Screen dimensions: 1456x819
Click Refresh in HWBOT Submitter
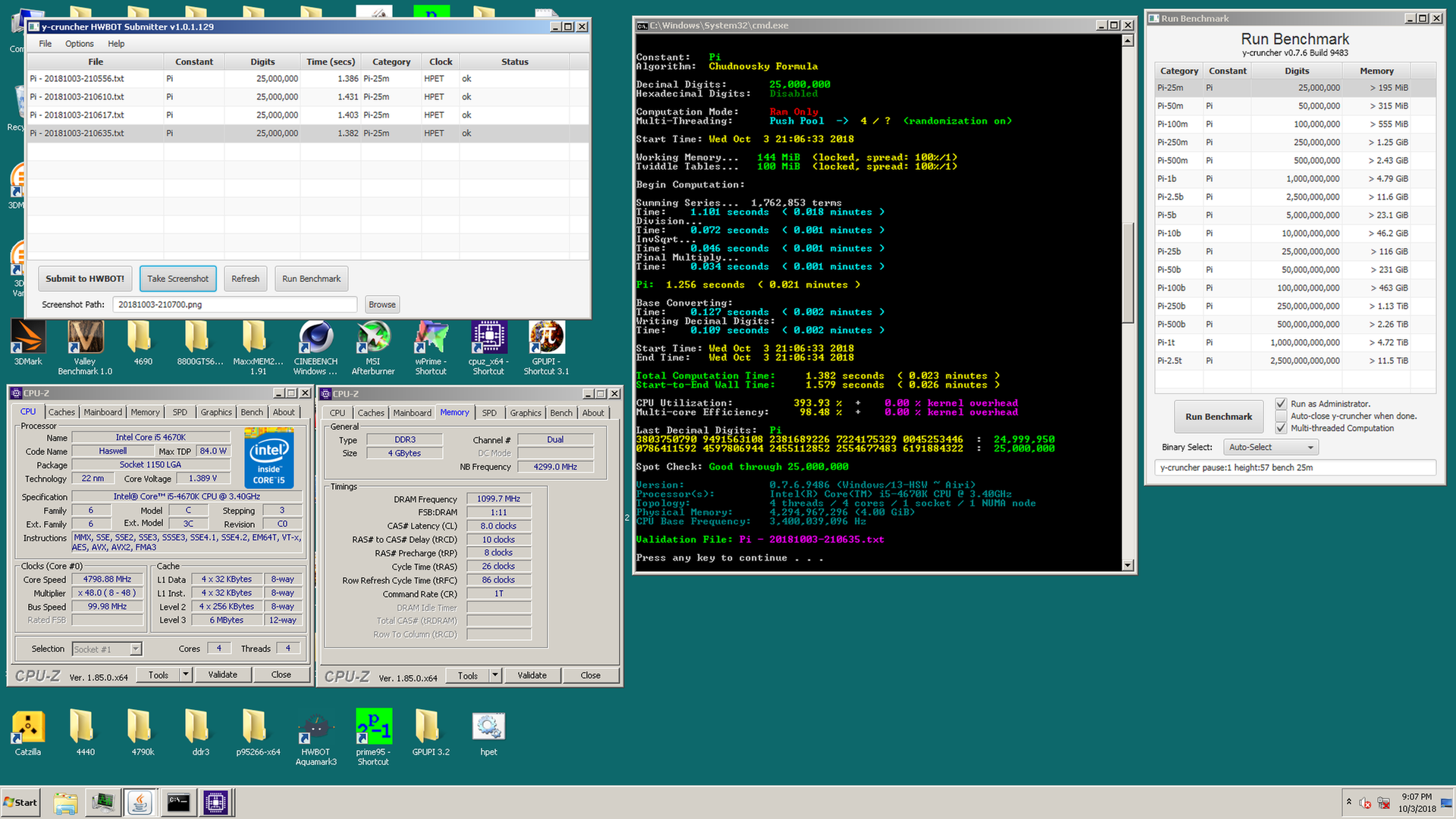[x=245, y=279]
